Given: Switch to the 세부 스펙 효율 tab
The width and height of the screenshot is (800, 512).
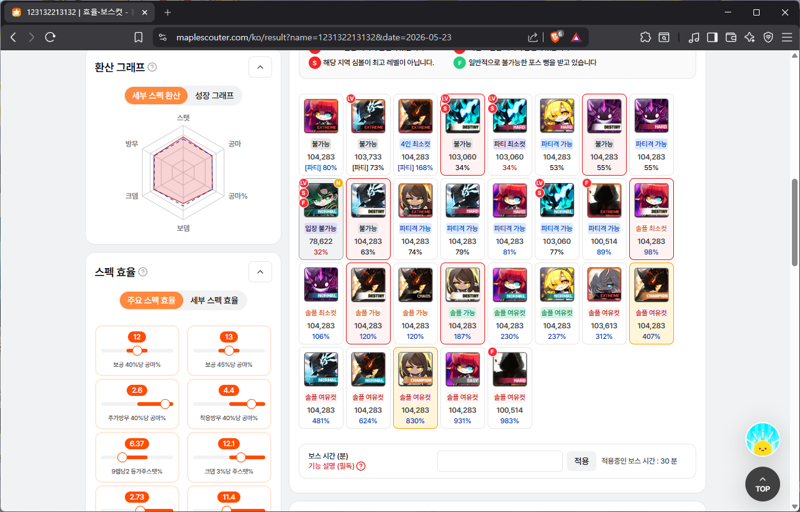Looking at the screenshot, I should click(x=214, y=300).
